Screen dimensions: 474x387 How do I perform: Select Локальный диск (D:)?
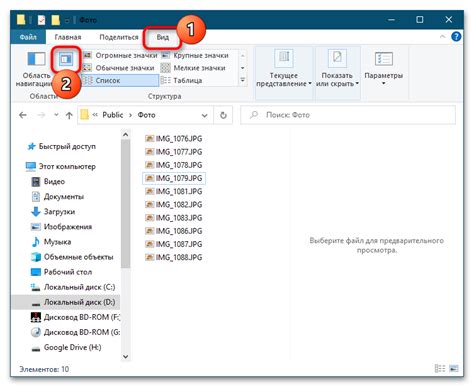click(66, 302)
